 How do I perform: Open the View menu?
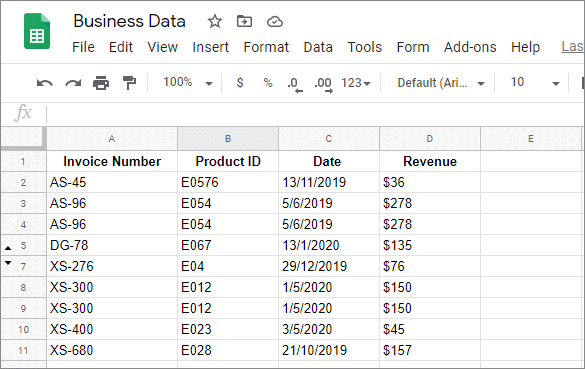162,47
